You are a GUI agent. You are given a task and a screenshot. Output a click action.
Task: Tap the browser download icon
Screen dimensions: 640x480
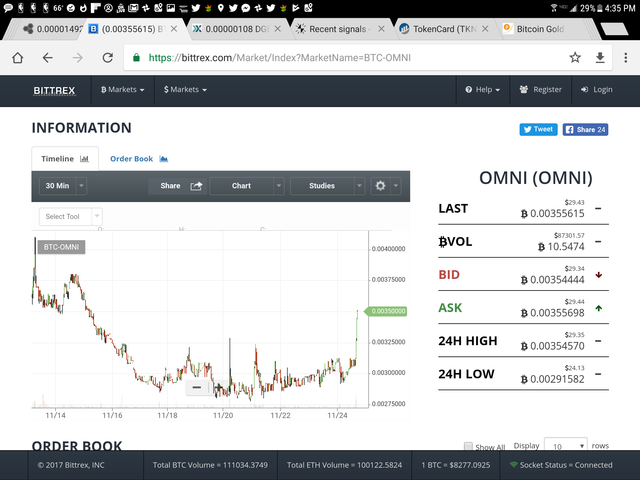[x=600, y=58]
